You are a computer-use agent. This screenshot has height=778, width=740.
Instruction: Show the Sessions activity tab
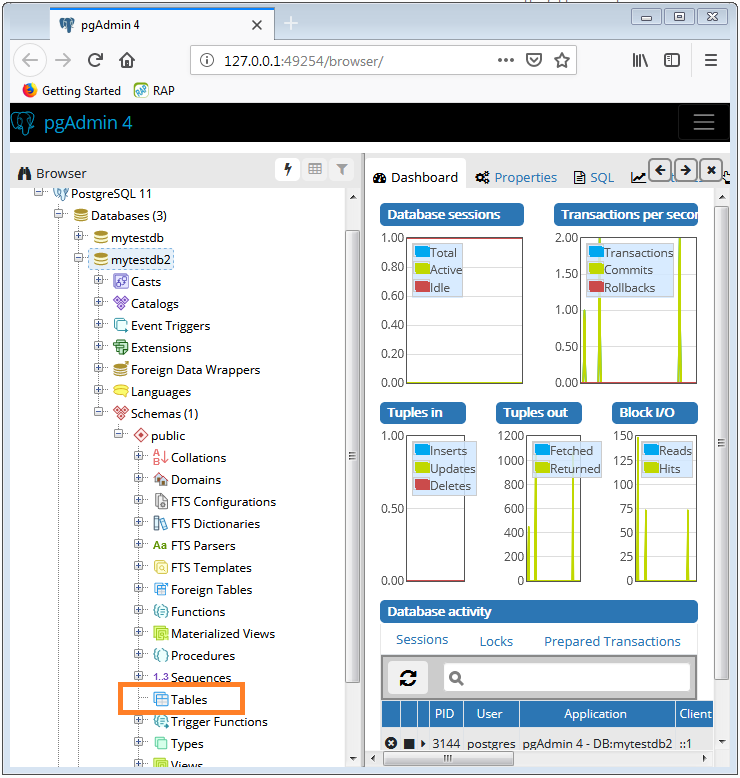pos(422,640)
